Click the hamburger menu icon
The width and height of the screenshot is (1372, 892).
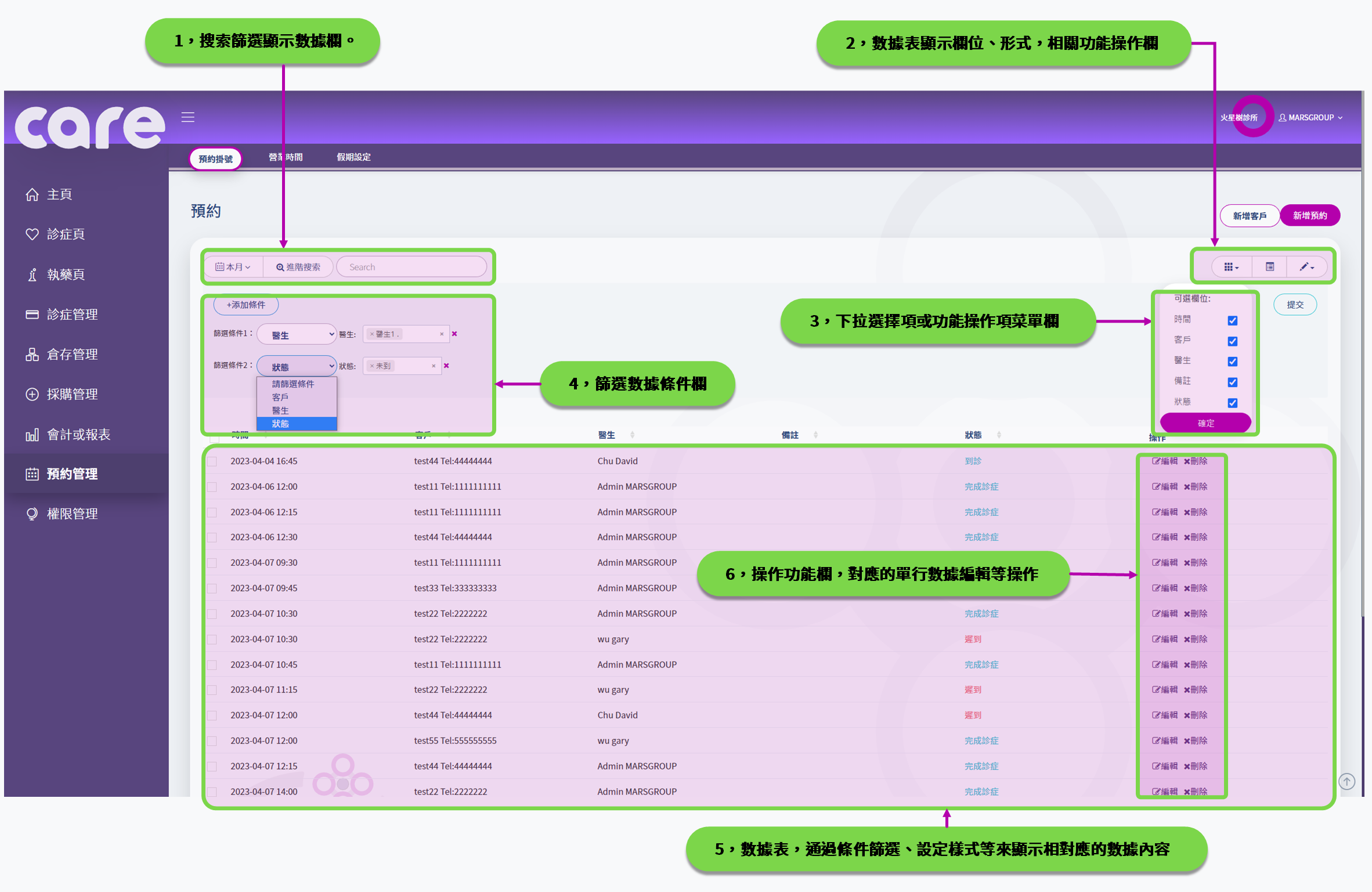tap(187, 117)
